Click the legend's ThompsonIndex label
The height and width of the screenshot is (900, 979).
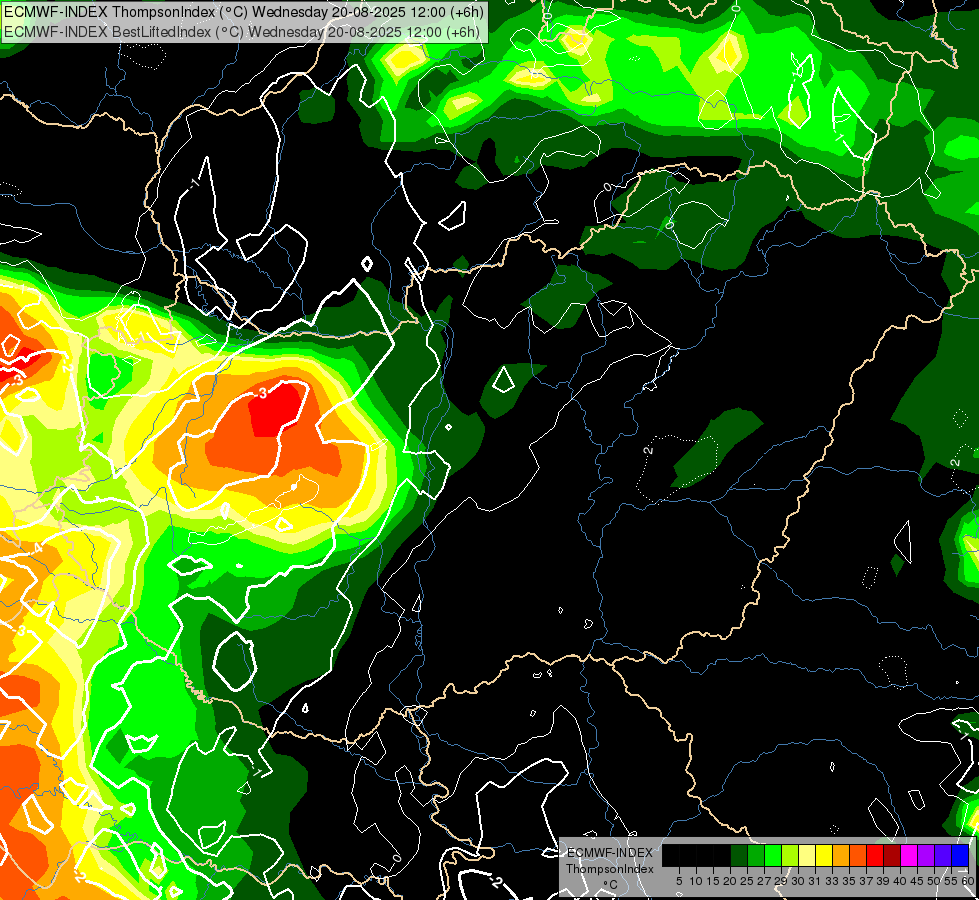point(610,869)
